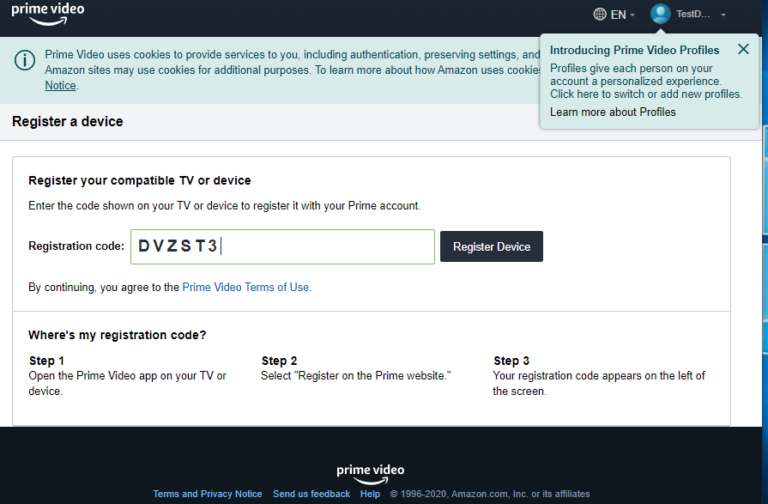Click the Where's my registration code? heading
This screenshot has width=768, height=504.
coord(117,335)
